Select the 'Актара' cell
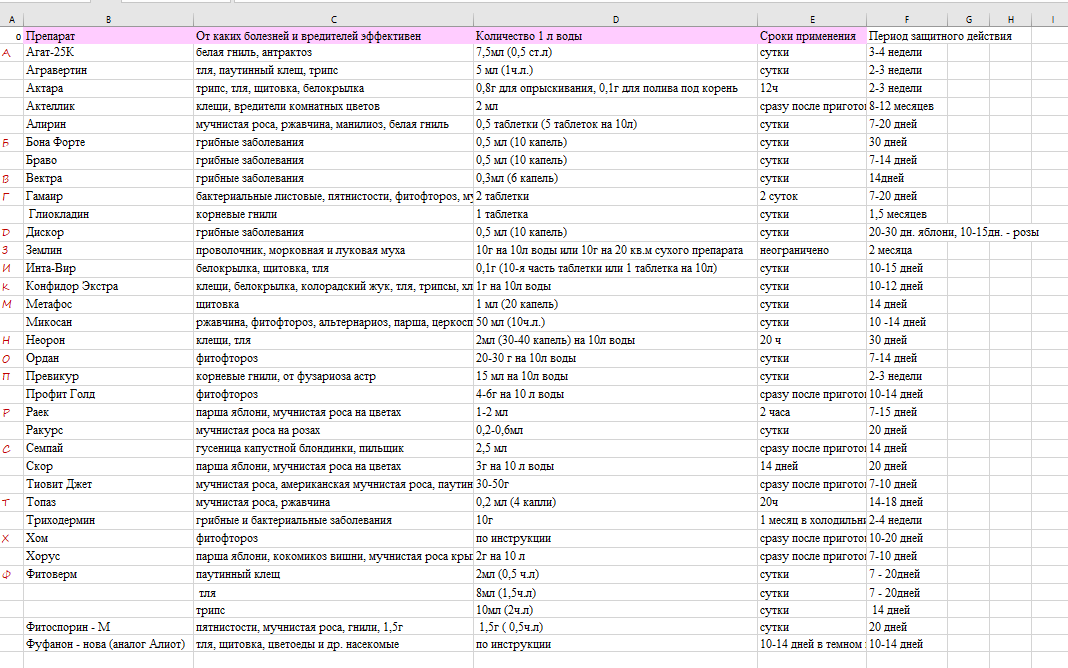1068x668 pixels. coord(108,89)
